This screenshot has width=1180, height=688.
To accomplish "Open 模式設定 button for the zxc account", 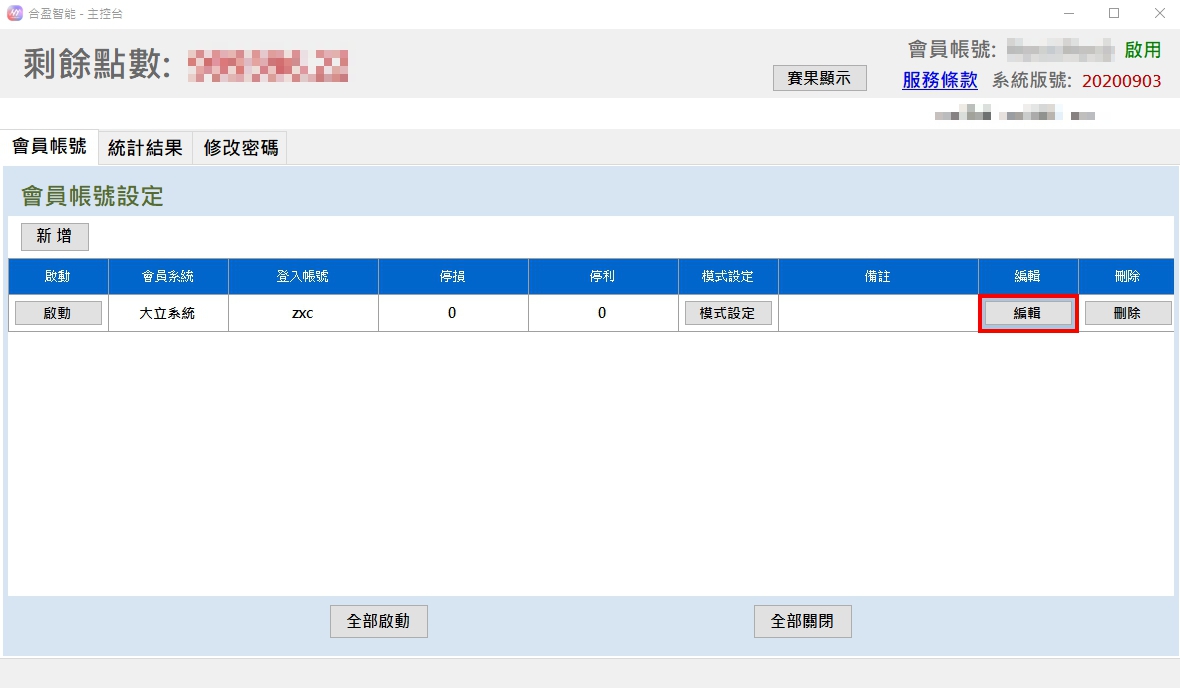I will [x=728, y=313].
